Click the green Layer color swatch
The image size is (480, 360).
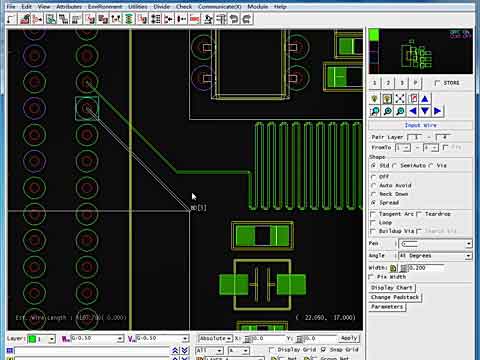pos(32,339)
